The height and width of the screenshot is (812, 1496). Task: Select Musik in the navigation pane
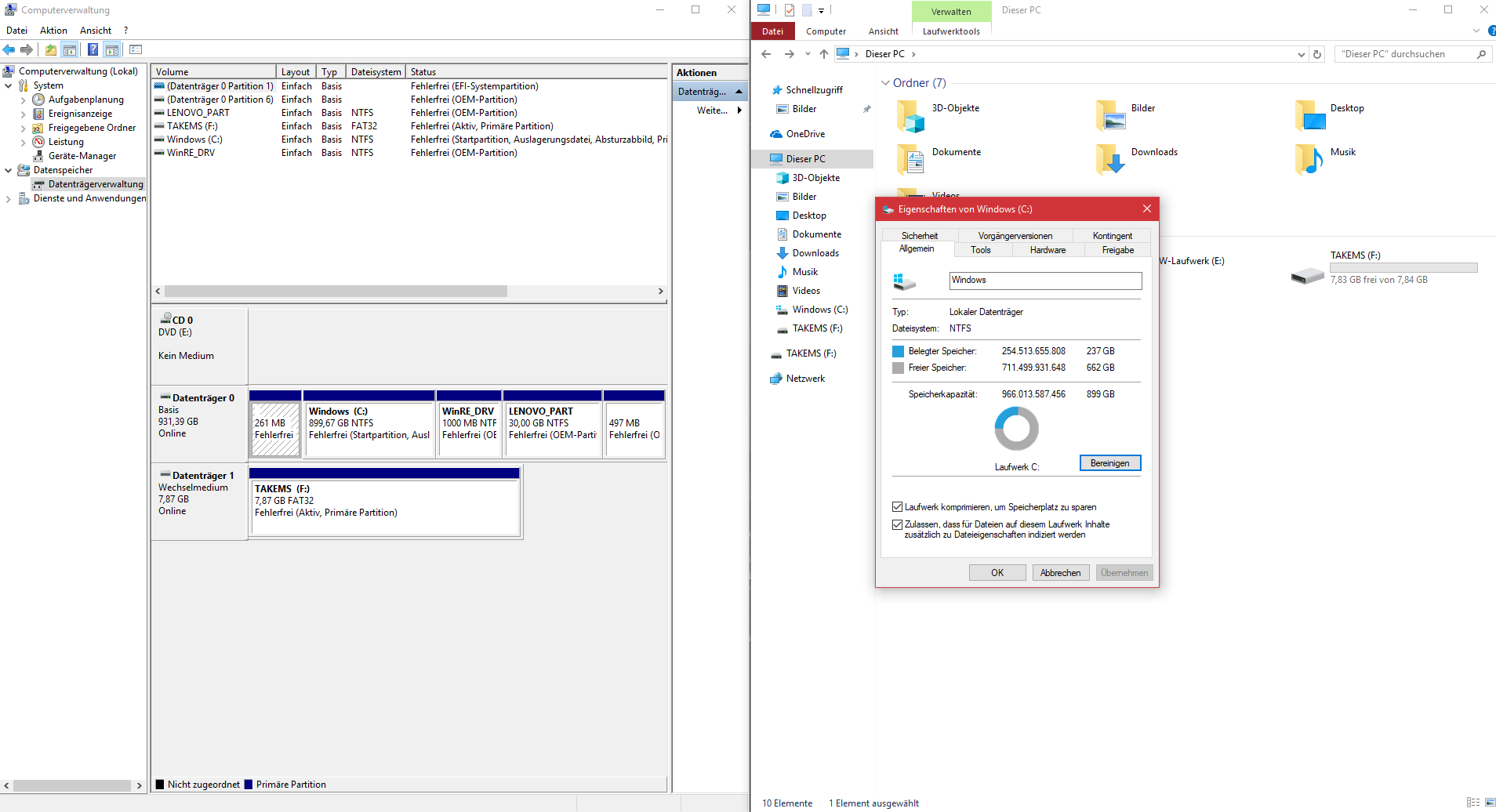[805, 272]
